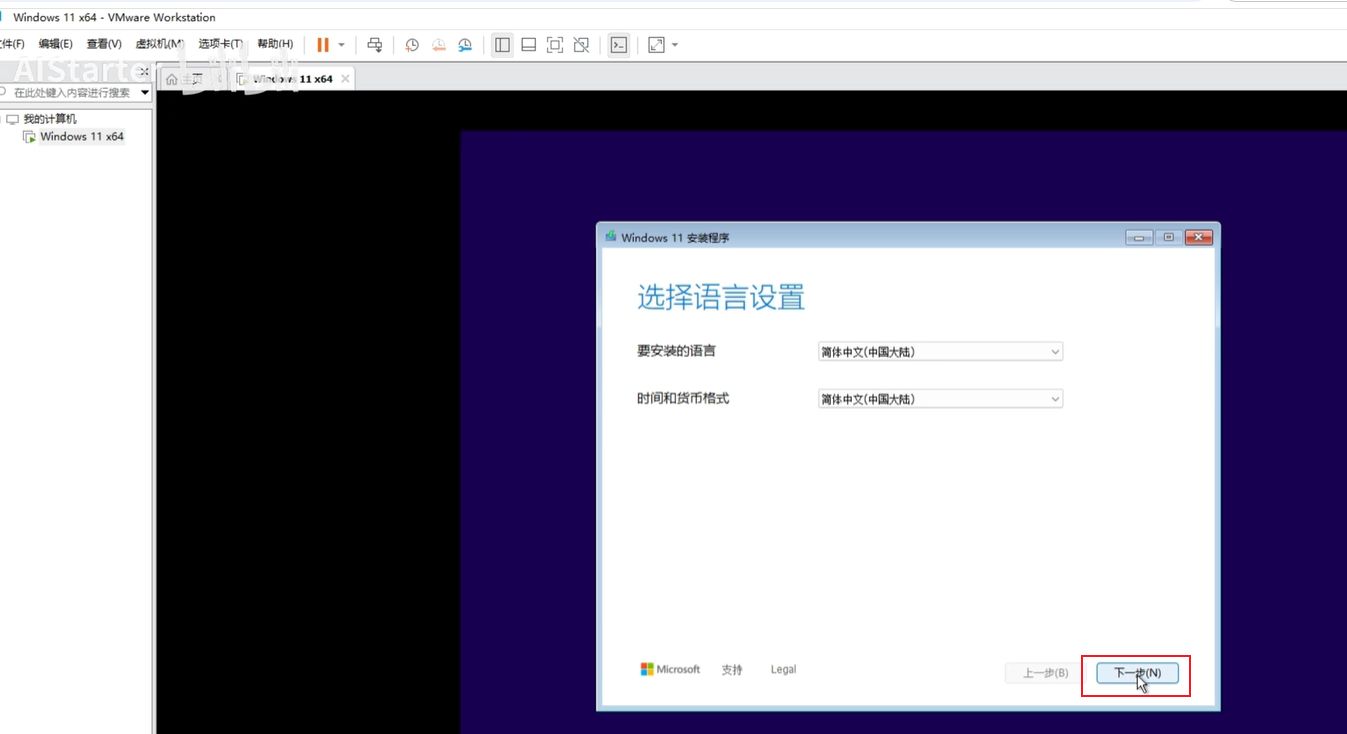Open the Legal link in installer
The width and height of the screenshot is (1347, 734).
point(783,670)
